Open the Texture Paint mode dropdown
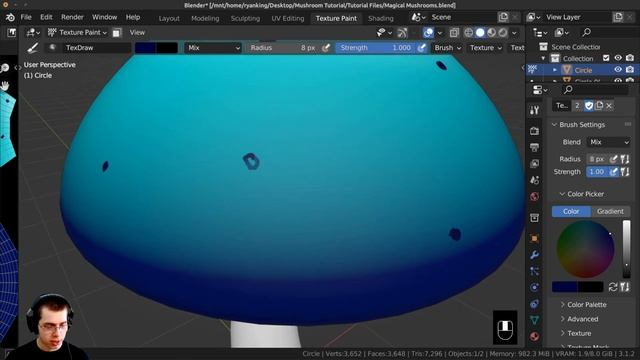This screenshot has width=640, height=360. point(77,32)
